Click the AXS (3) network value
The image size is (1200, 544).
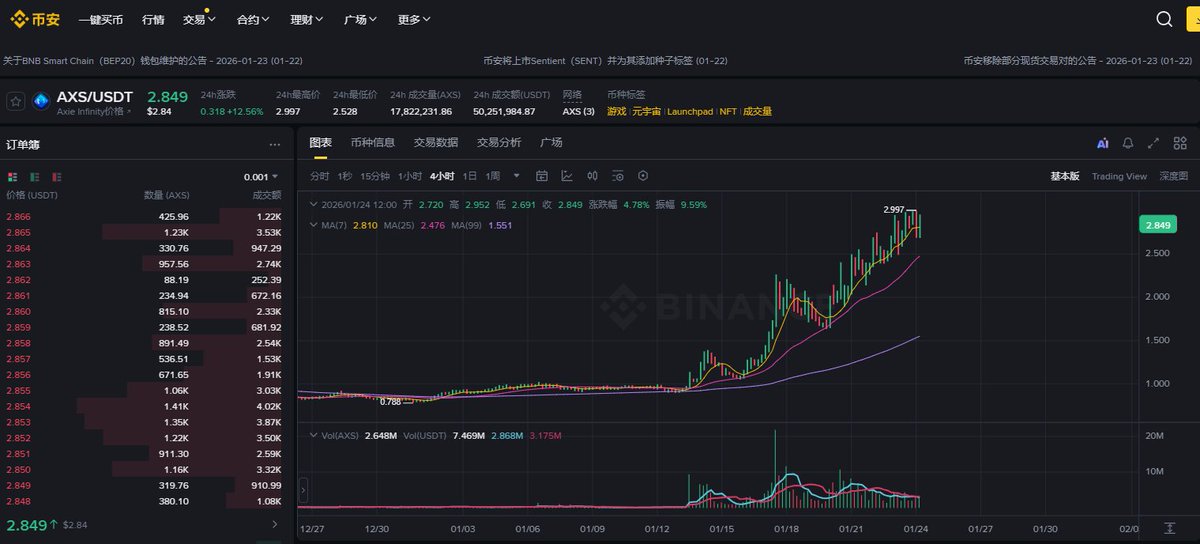(578, 111)
